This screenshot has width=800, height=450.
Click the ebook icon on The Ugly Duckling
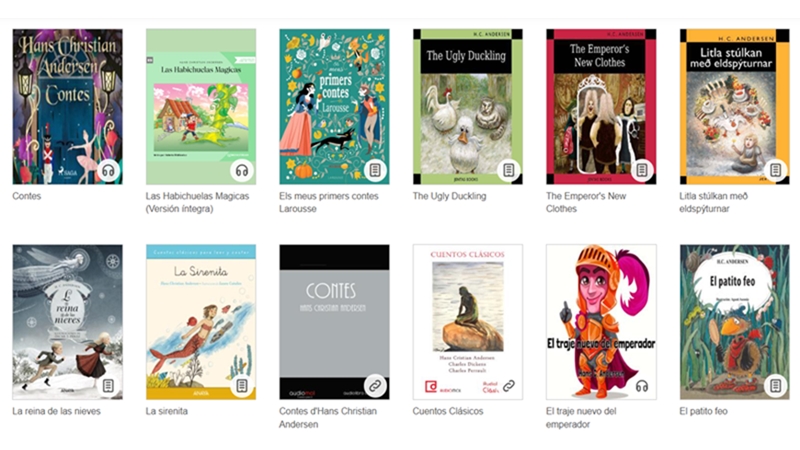pyautogui.click(x=509, y=170)
